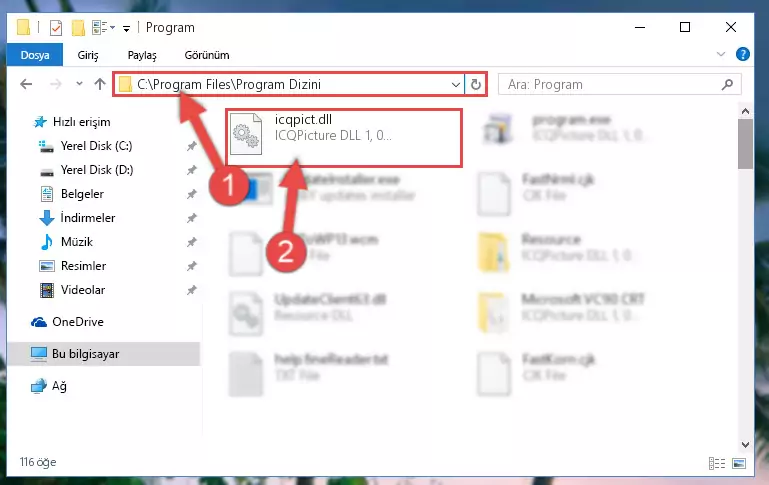769x485 pixels.
Task: Select the icqpict.dll file
Action: click(x=343, y=137)
